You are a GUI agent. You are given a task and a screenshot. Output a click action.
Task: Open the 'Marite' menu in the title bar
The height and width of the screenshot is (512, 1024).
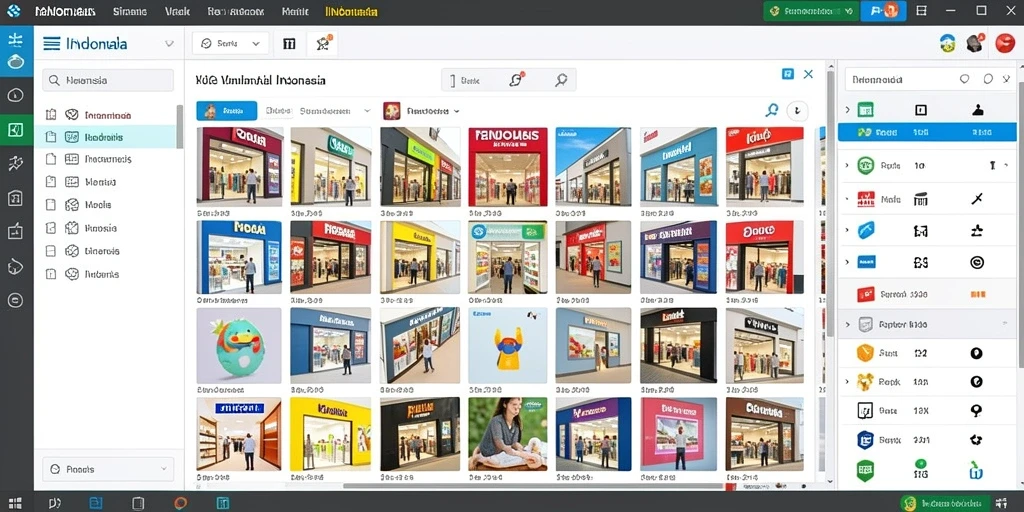click(x=295, y=11)
